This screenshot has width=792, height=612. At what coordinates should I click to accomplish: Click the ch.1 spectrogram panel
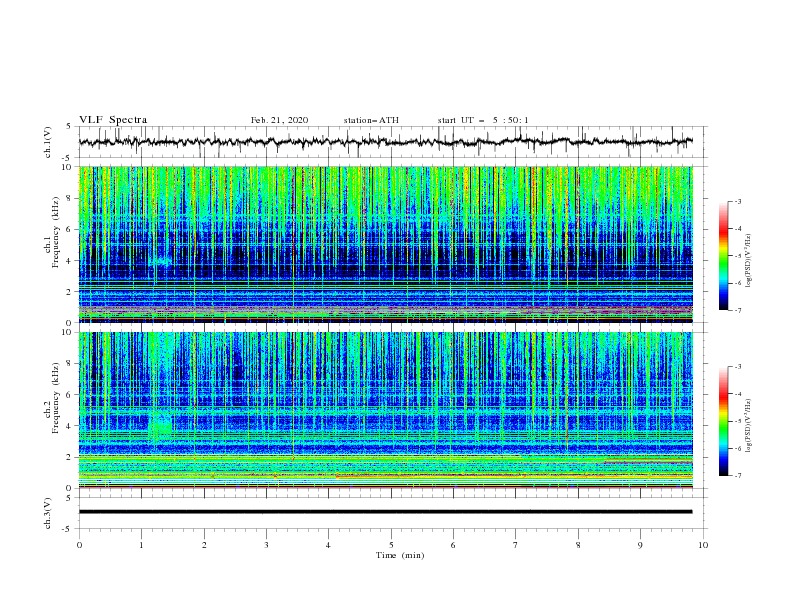tap(386, 244)
